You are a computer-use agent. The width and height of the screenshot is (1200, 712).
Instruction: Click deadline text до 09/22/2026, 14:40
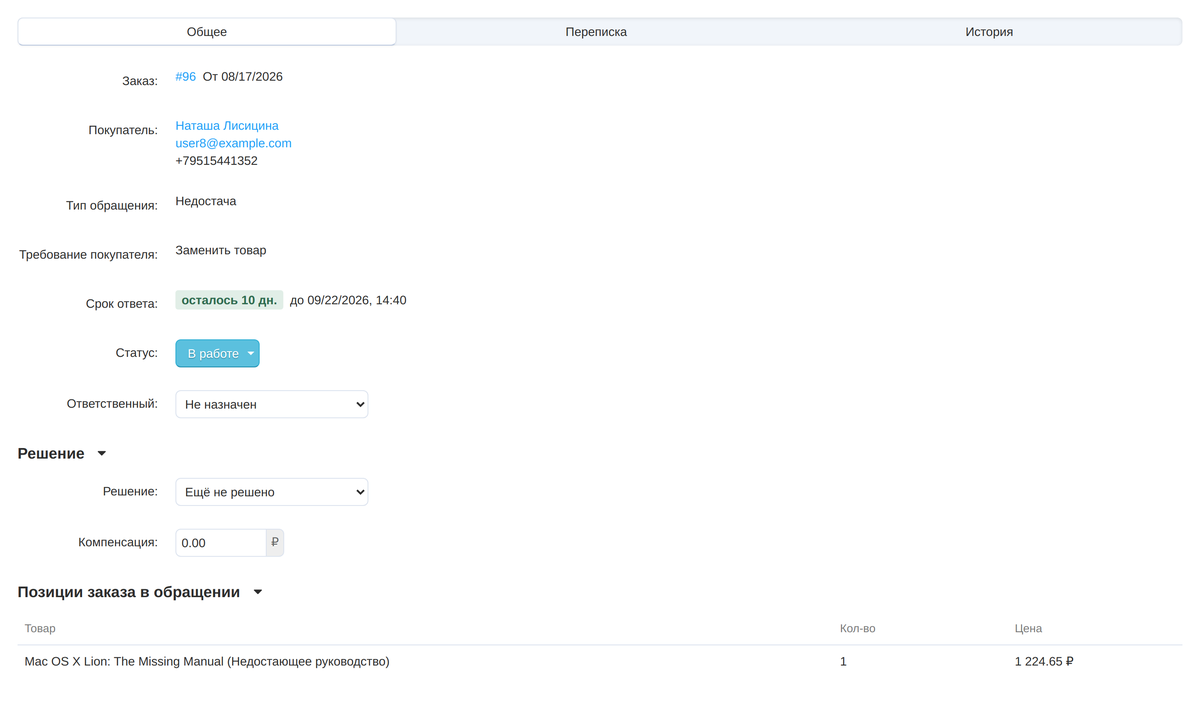pyautogui.click(x=348, y=300)
